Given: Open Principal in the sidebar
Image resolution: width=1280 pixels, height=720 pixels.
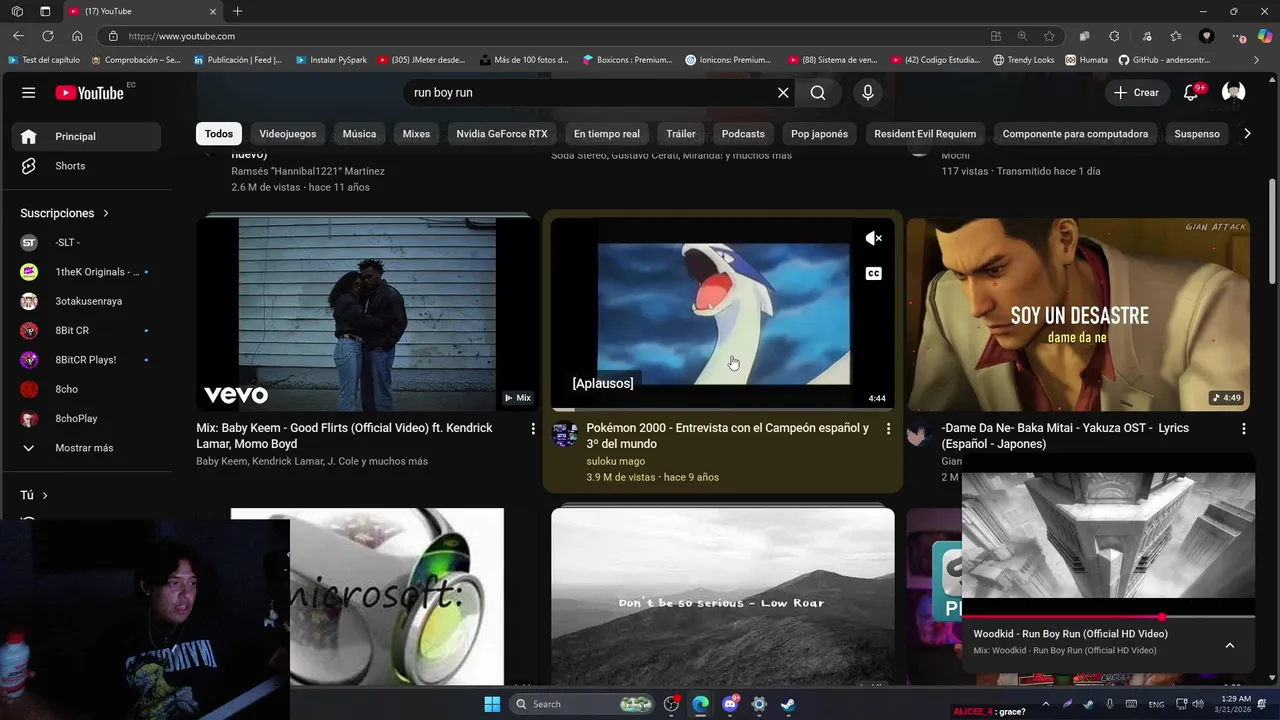Looking at the screenshot, I should click(x=86, y=136).
